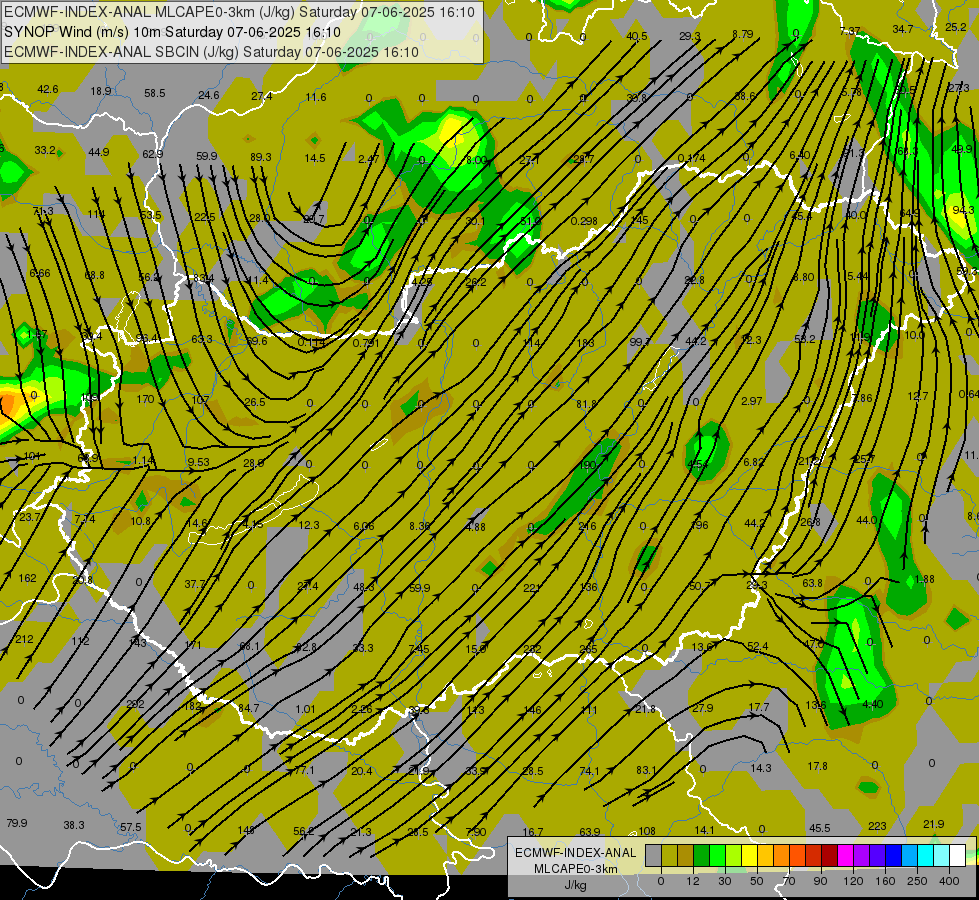Click the map value '7.45'
The width and height of the screenshot is (979, 900).
(419, 649)
